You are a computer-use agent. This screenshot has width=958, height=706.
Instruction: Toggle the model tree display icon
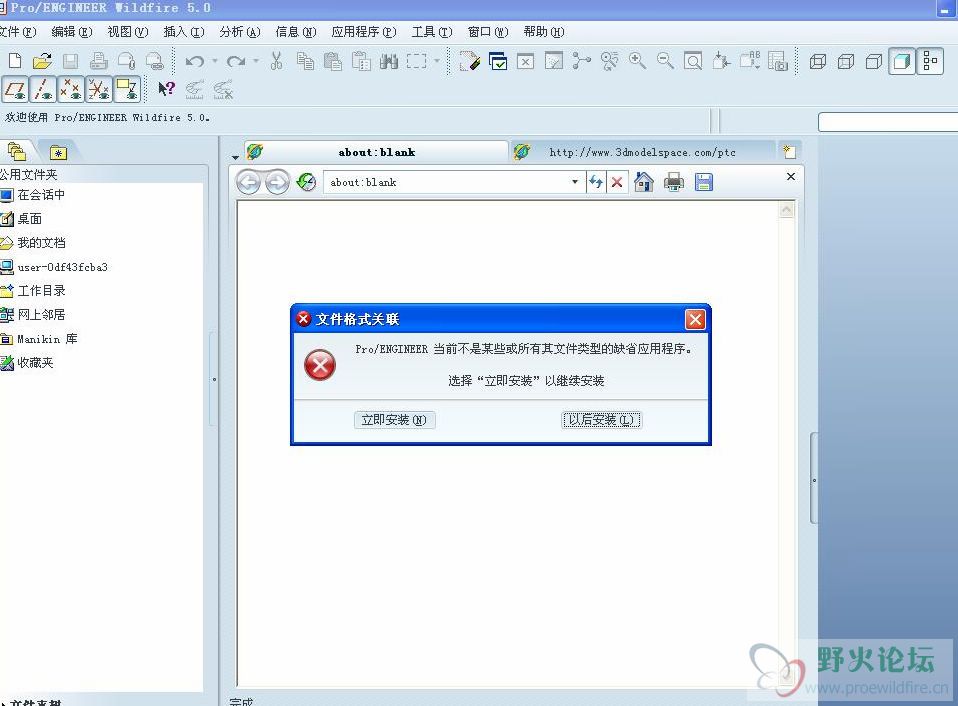[930, 61]
